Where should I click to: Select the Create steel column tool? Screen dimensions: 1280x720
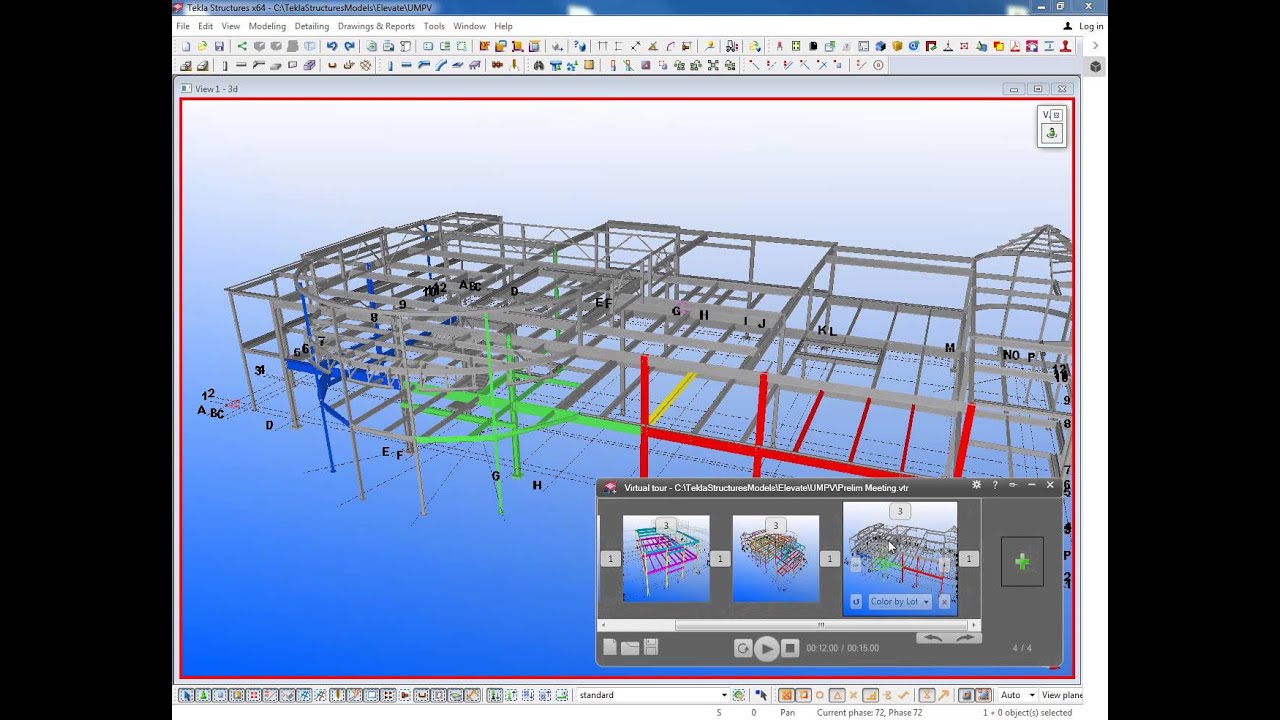(390, 66)
